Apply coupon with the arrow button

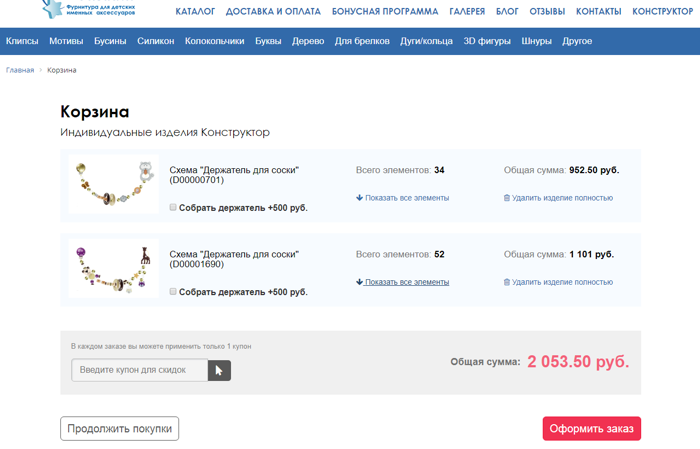(219, 371)
